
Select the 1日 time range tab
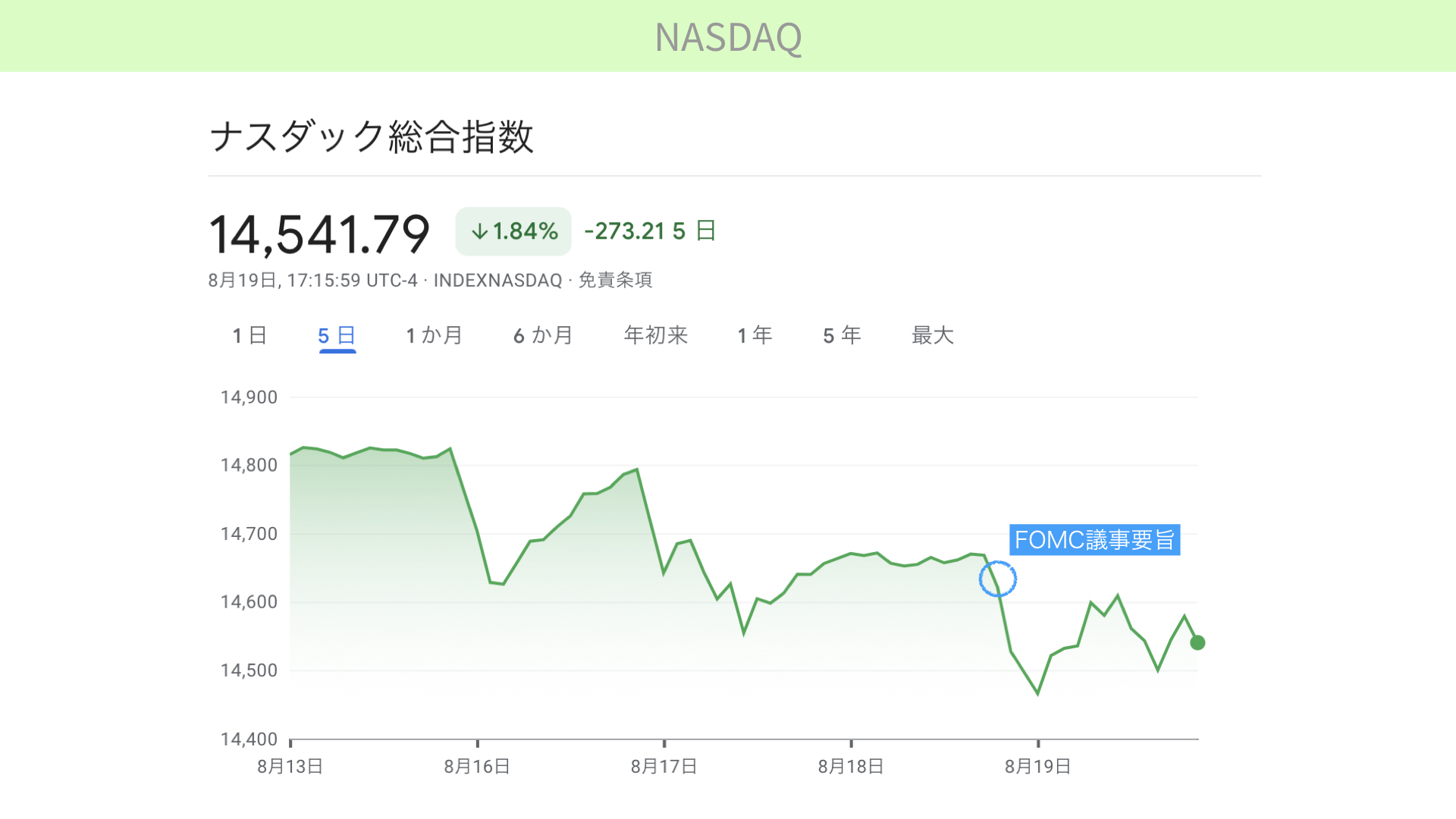pyautogui.click(x=249, y=335)
